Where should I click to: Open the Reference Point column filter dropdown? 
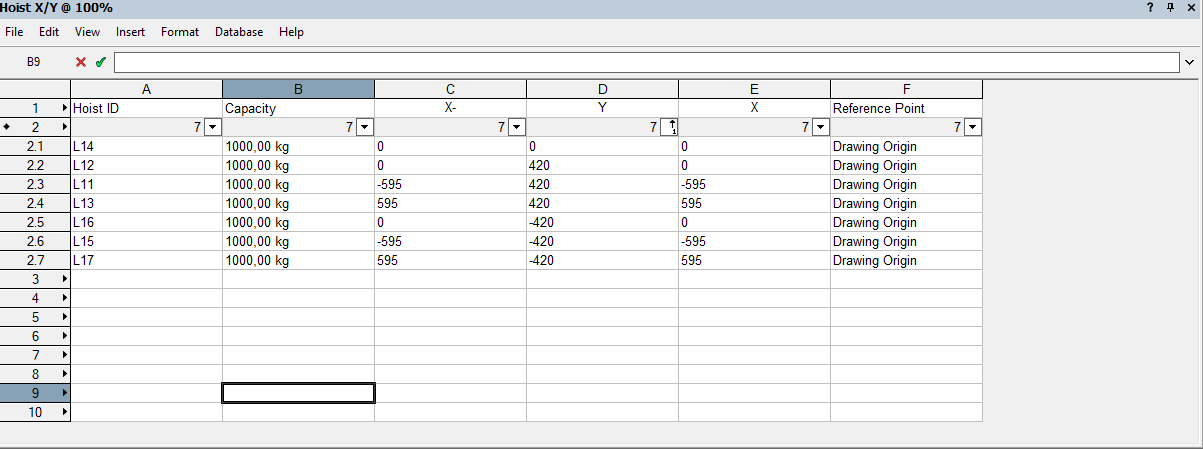point(972,127)
